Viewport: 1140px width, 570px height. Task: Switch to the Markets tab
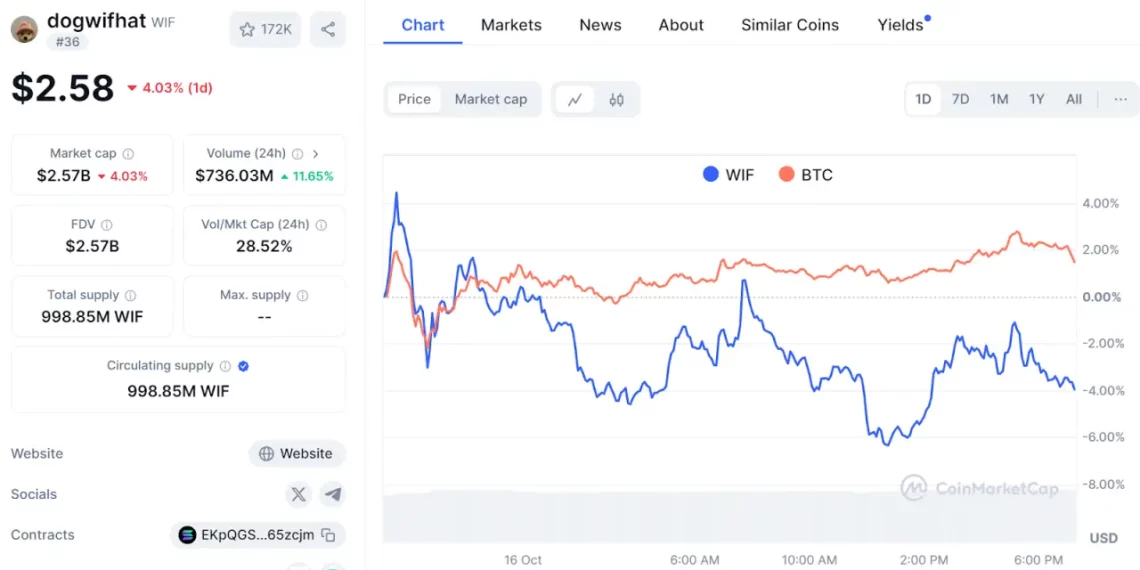511,25
